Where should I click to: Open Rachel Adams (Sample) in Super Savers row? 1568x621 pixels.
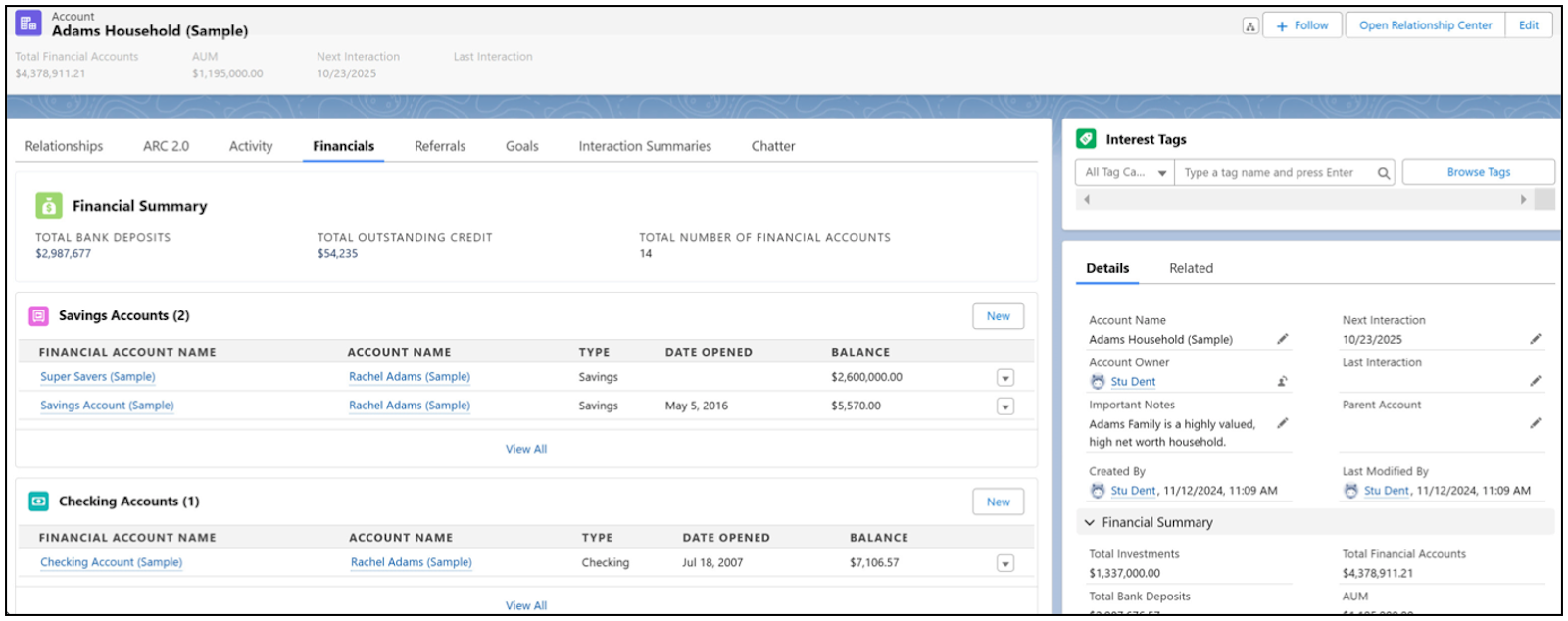(410, 377)
